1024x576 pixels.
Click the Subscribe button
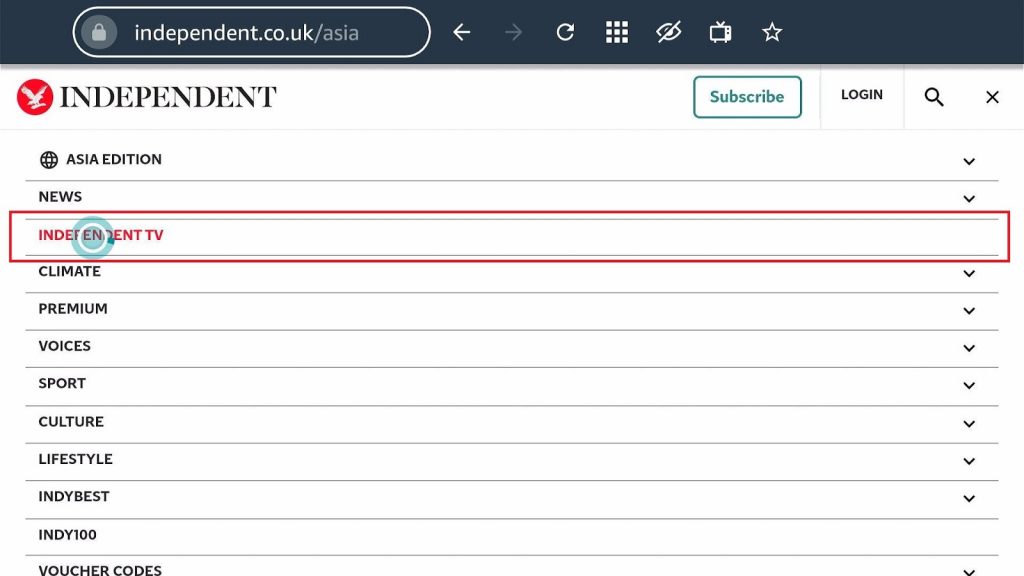(747, 97)
